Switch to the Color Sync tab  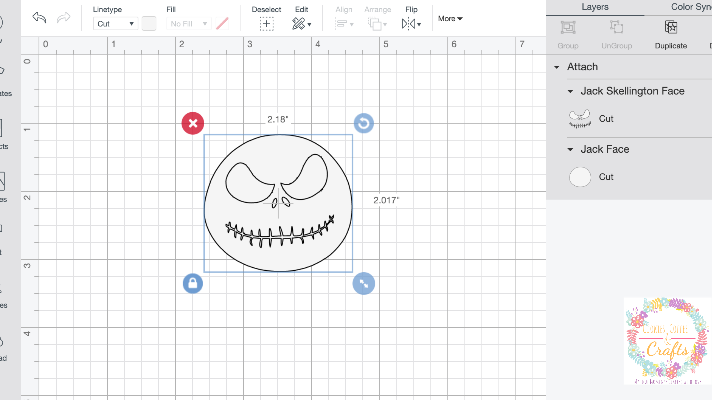coord(691,7)
